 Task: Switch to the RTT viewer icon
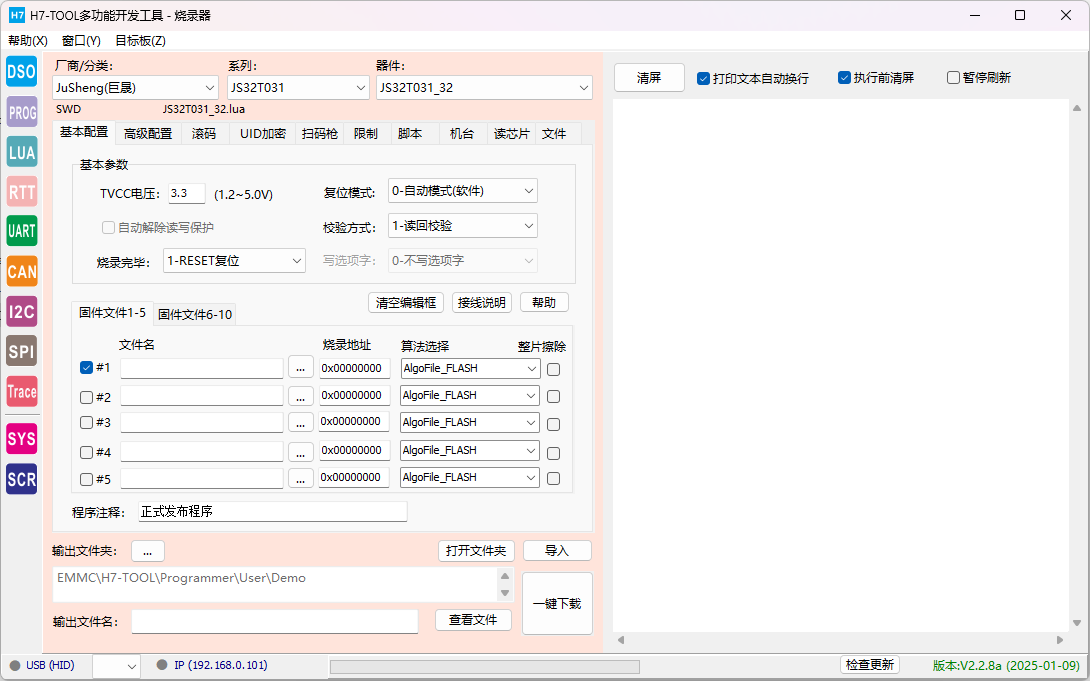pyautogui.click(x=21, y=192)
